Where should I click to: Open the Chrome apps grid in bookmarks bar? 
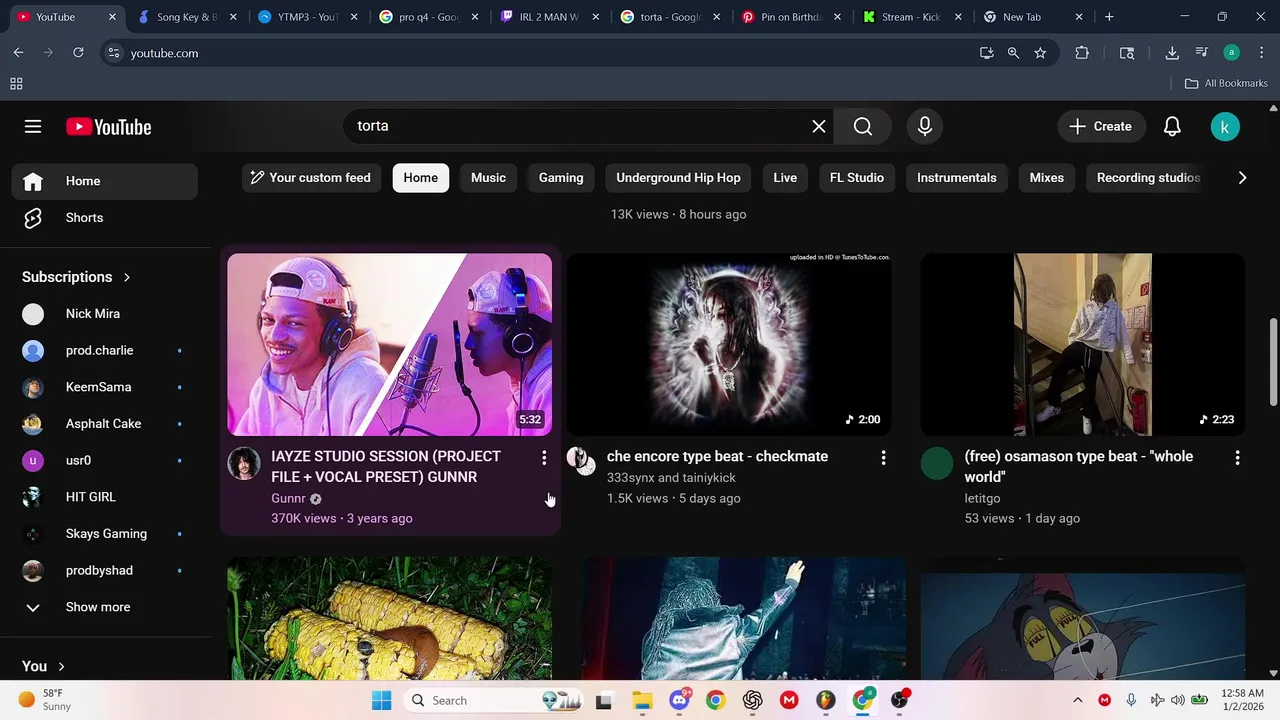coord(16,83)
